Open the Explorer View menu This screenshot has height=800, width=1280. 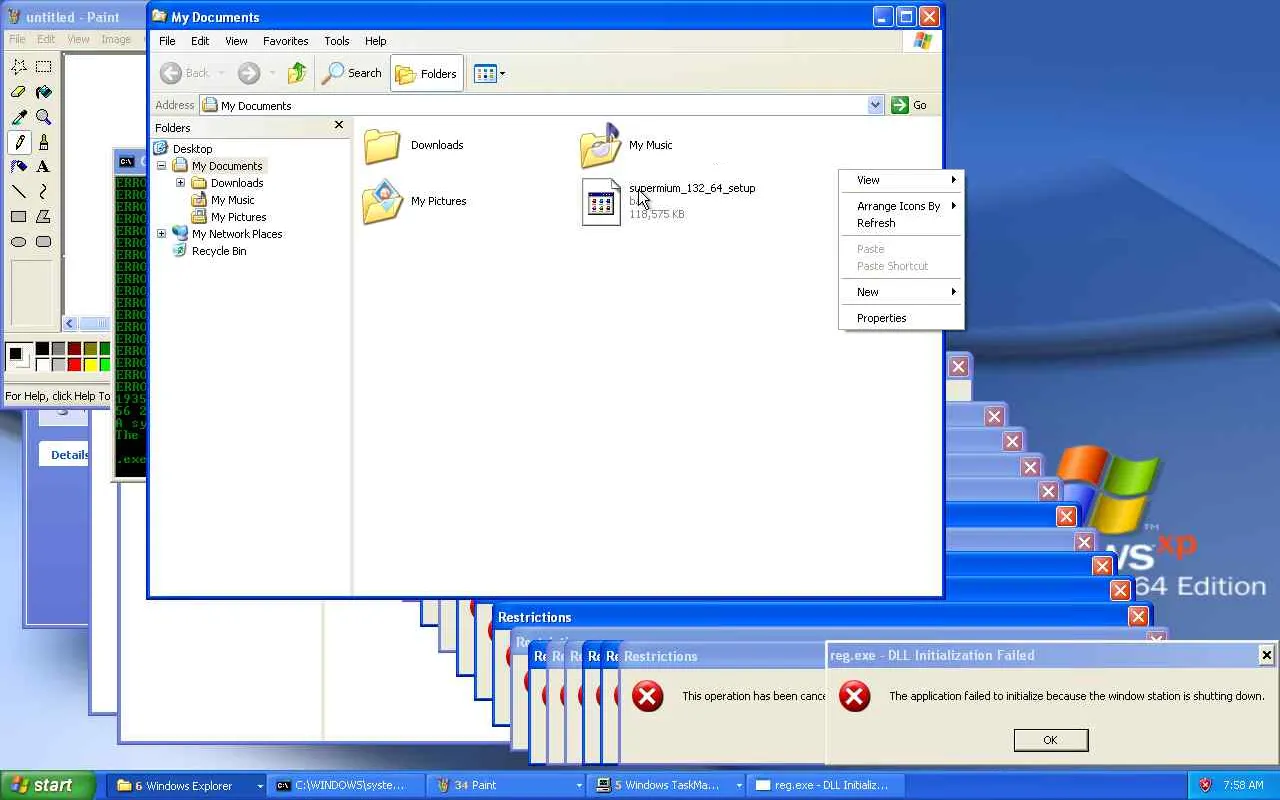coord(236,41)
